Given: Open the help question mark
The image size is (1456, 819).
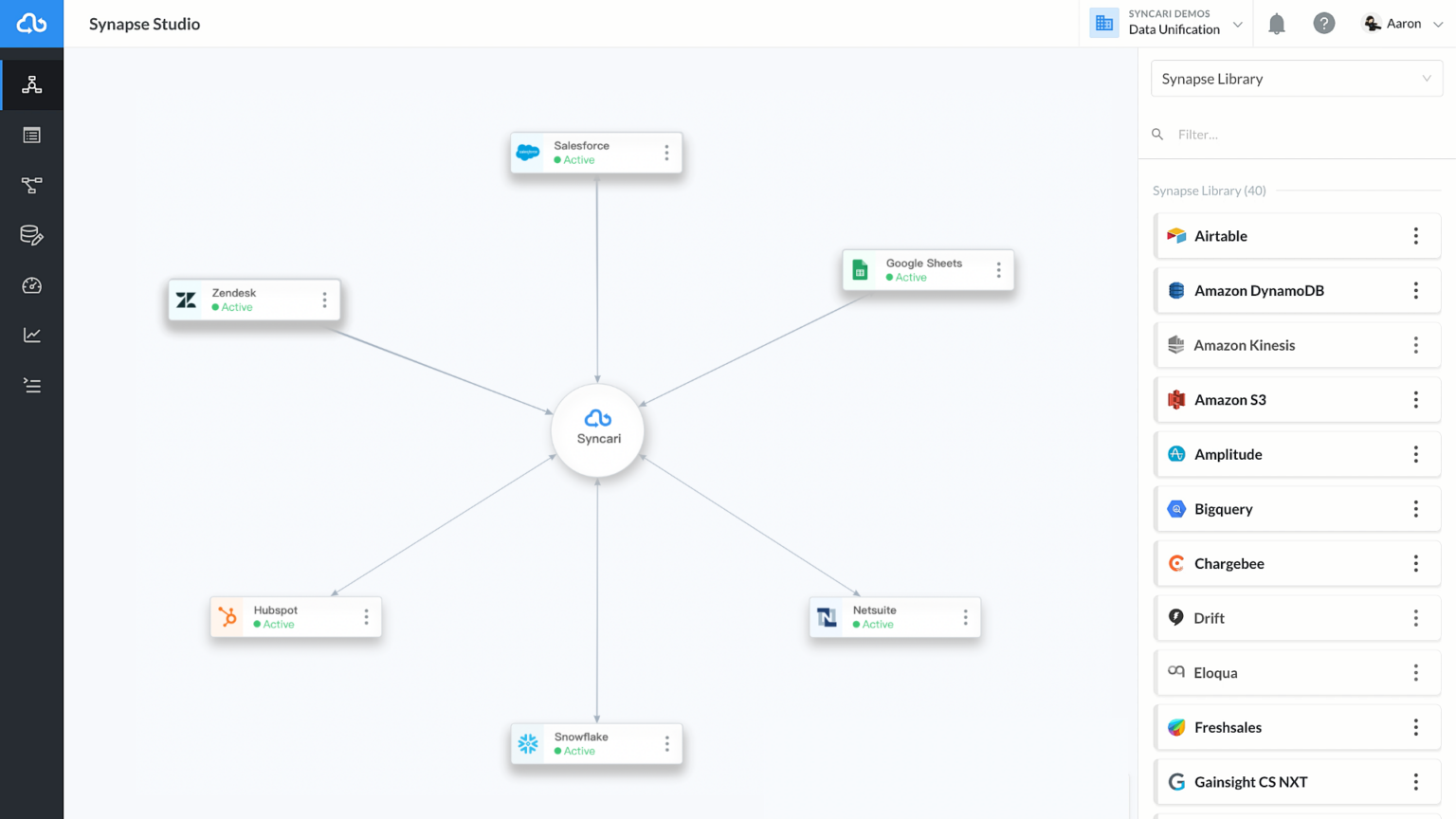Looking at the screenshot, I should pos(1324,23).
